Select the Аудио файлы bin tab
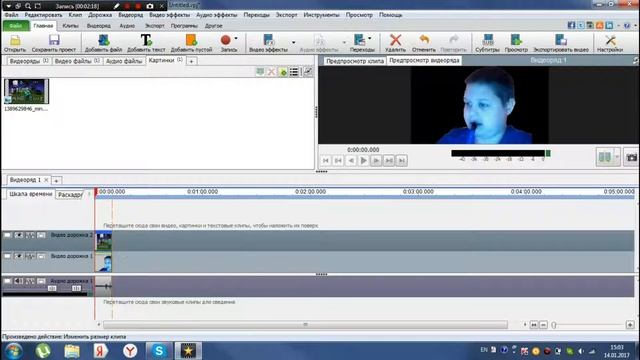The width and height of the screenshot is (640, 360). tap(124, 61)
